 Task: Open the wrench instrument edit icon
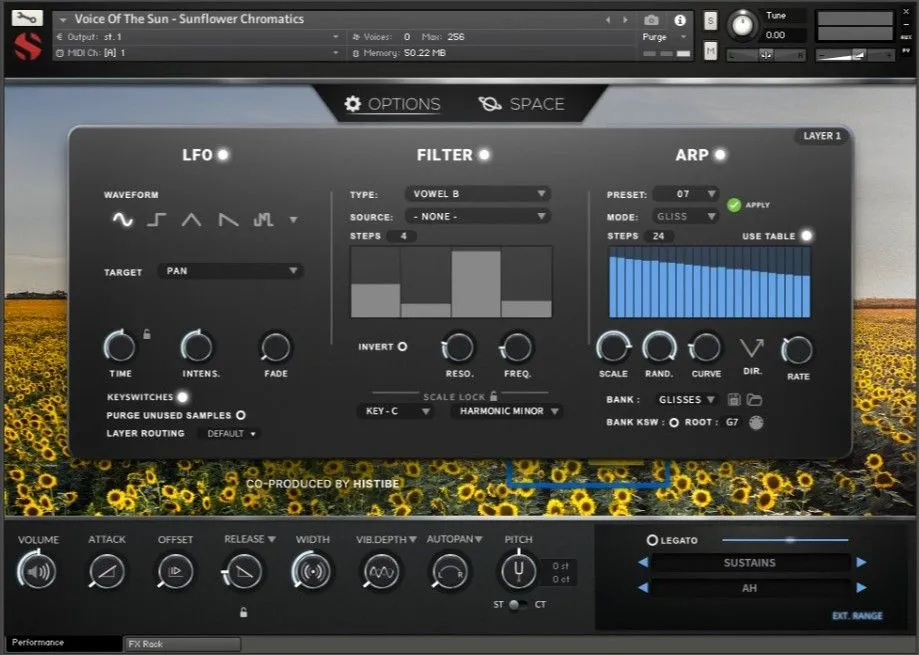26,18
